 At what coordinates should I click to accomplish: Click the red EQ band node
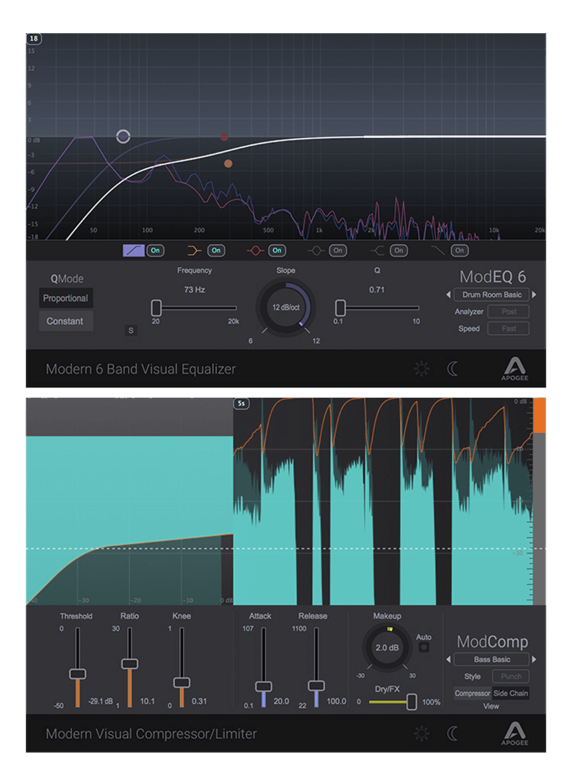pyautogui.click(x=224, y=137)
